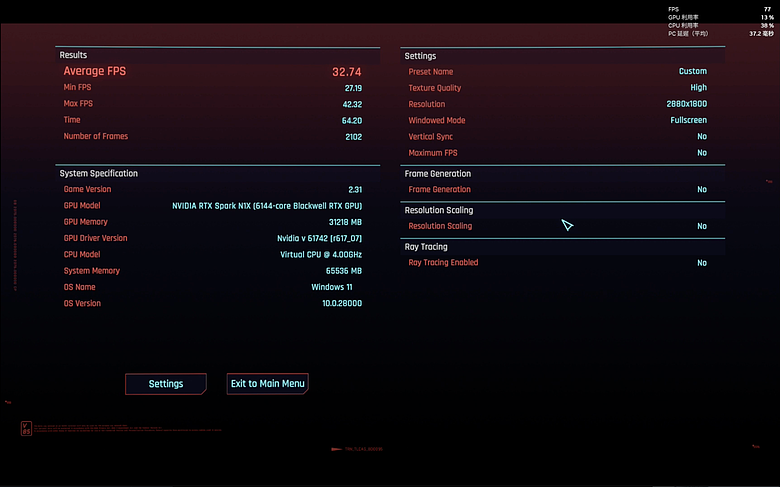
Task: Click OS Version value 10.0.28000
Action: pyautogui.click(x=342, y=303)
